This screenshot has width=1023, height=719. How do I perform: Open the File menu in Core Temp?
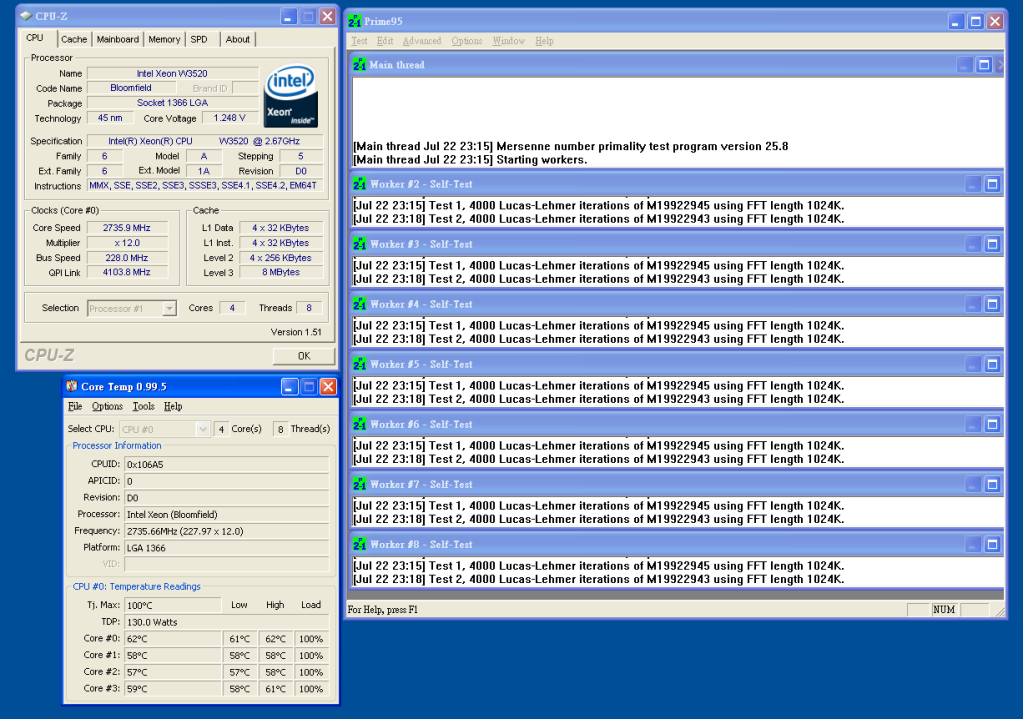pos(75,406)
